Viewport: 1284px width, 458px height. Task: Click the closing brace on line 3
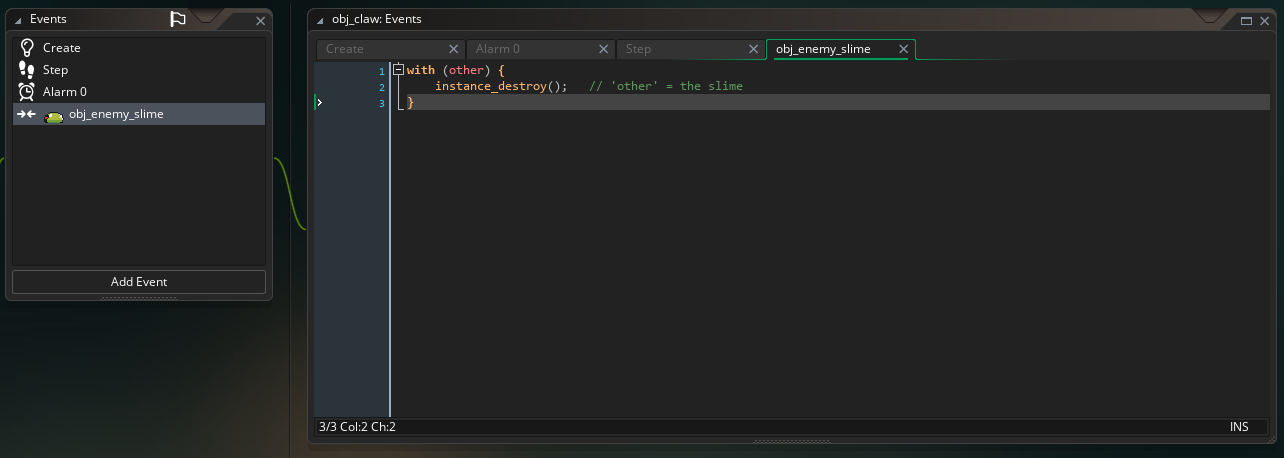[x=411, y=102]
